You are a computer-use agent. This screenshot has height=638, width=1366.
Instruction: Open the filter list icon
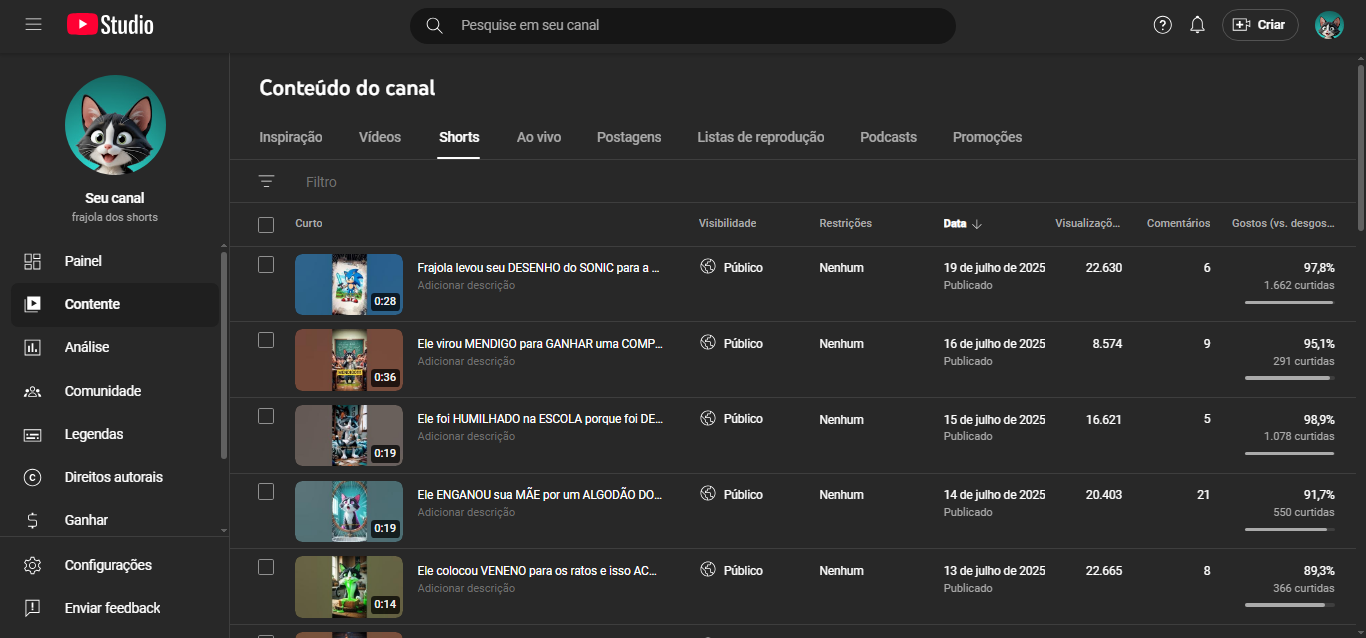point(266,182)
